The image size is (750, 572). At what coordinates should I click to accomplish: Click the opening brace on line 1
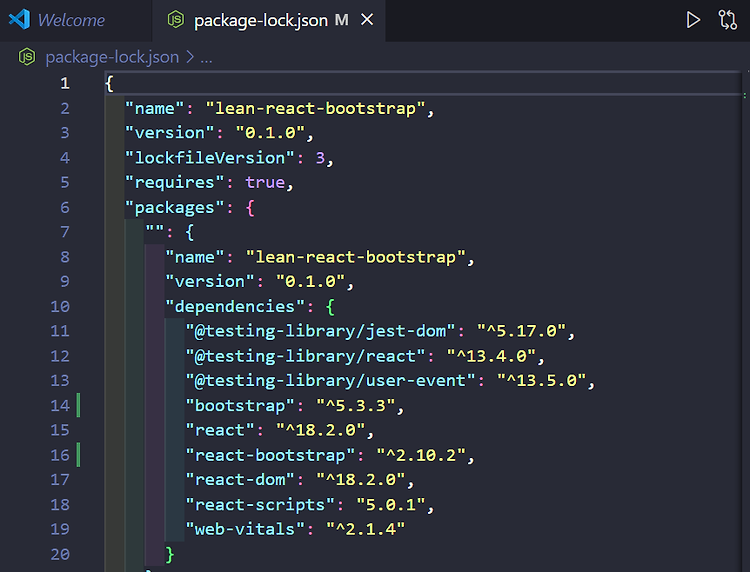(x=110, y=84)
